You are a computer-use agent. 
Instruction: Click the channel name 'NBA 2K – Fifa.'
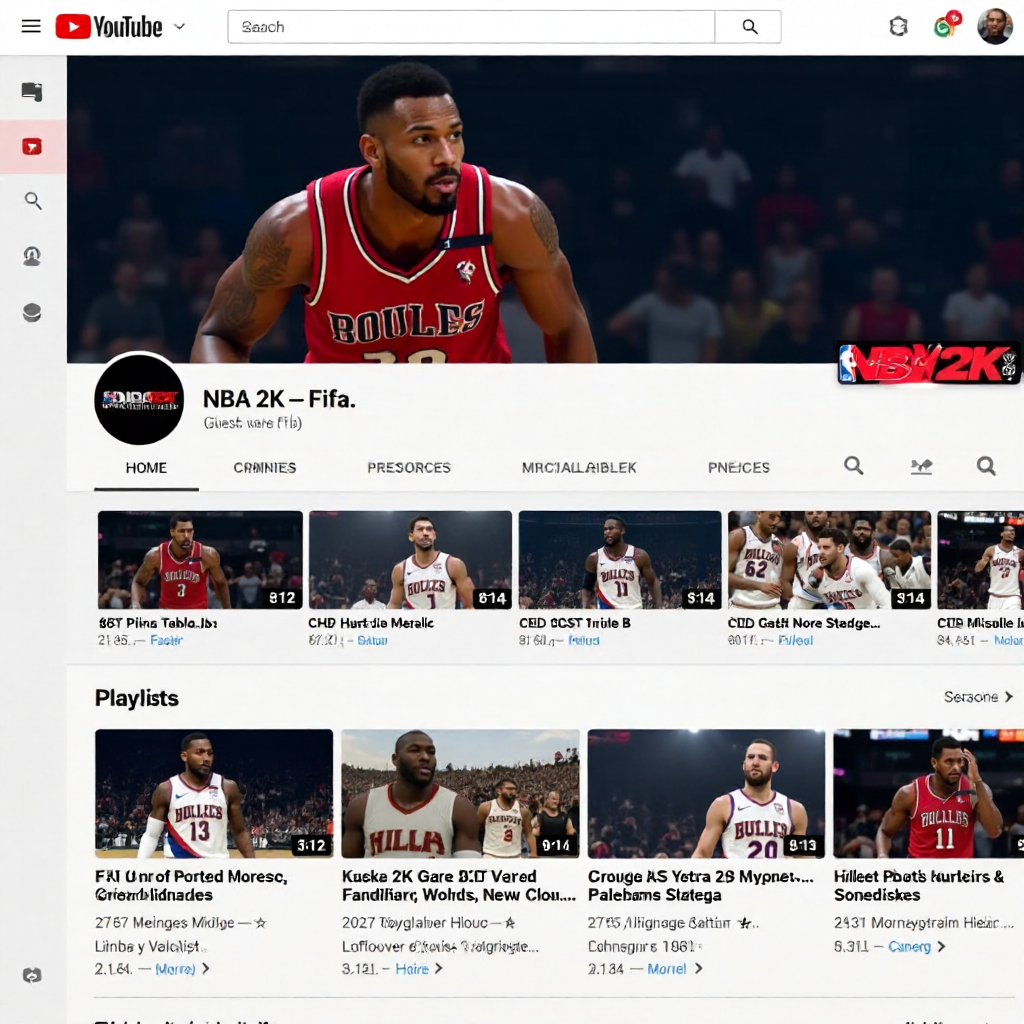pos(279,399)
